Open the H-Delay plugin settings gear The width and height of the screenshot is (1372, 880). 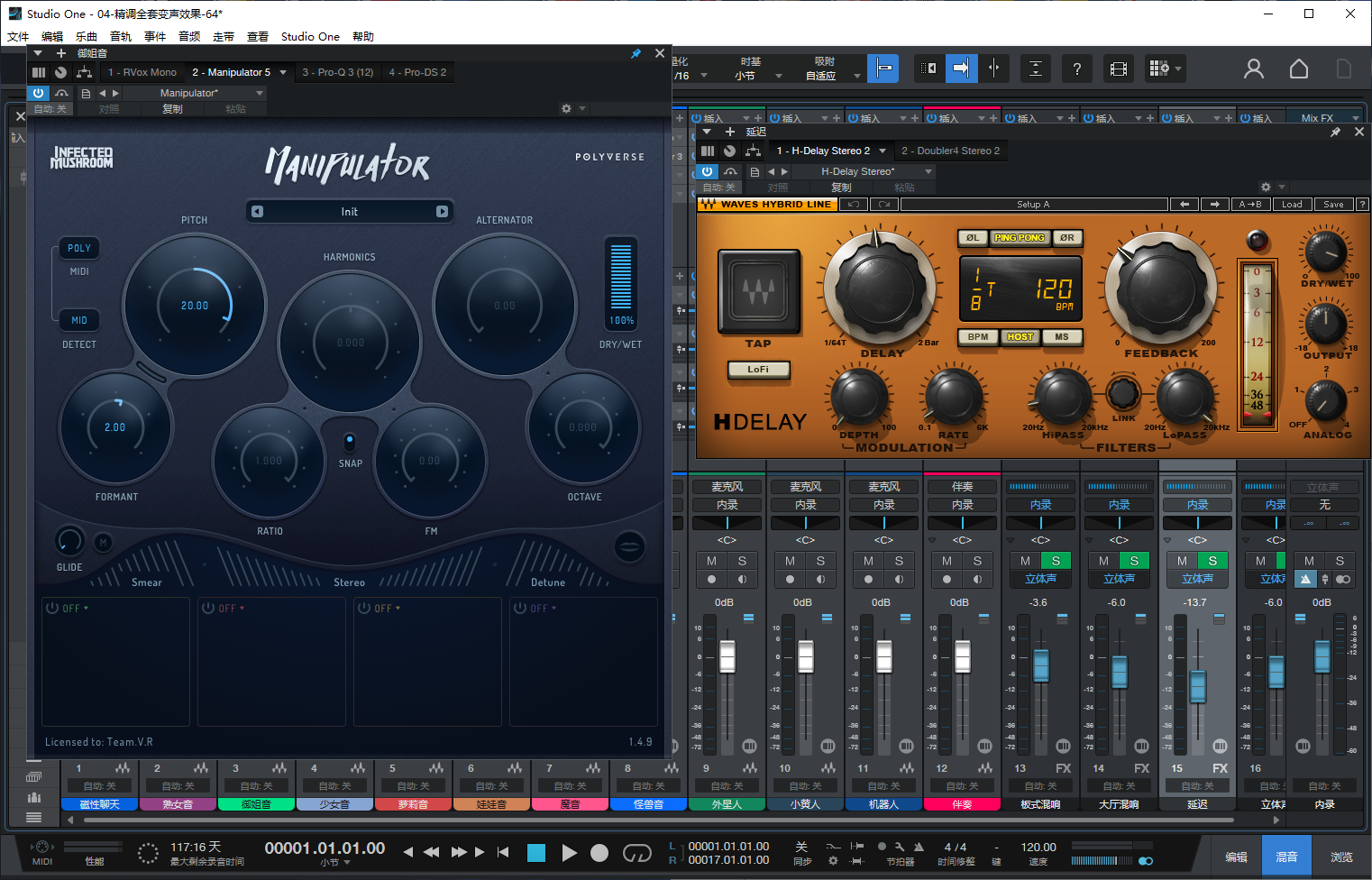pyautogui.click(x=1266, y=187)
